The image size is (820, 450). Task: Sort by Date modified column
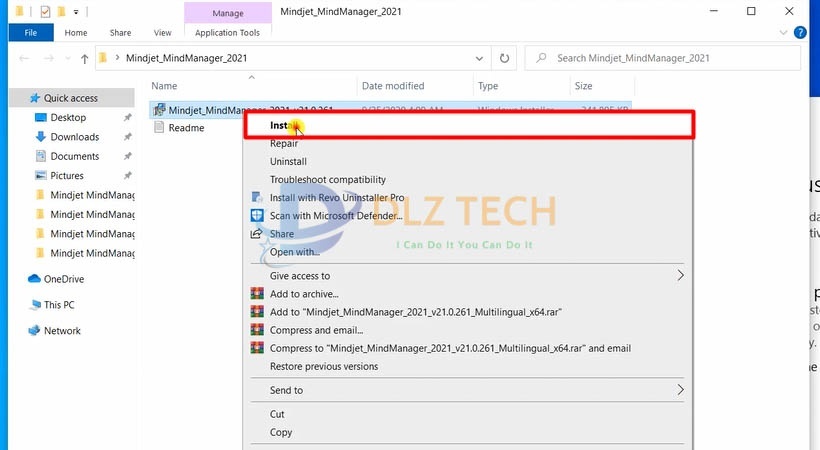tap(393, 86)
